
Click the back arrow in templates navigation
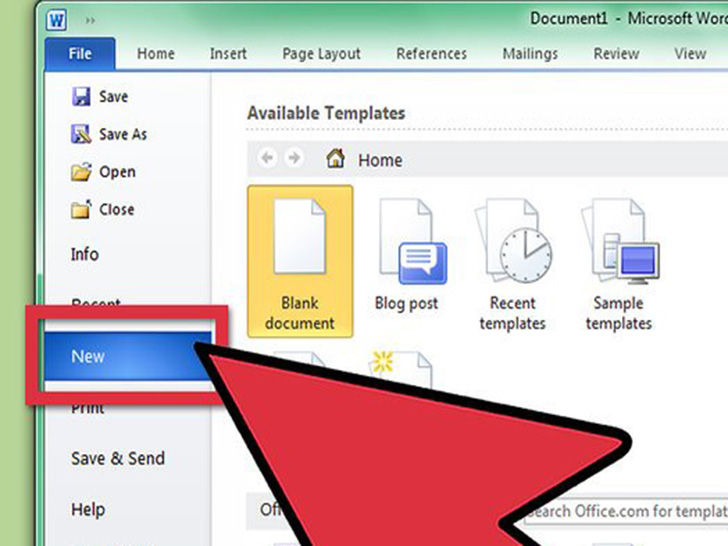(267, 158)
